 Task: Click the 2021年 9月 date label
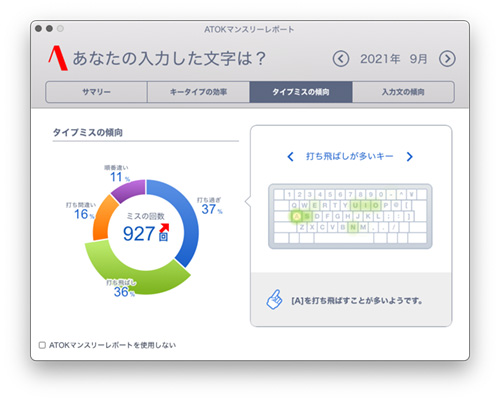pos(394,59)
